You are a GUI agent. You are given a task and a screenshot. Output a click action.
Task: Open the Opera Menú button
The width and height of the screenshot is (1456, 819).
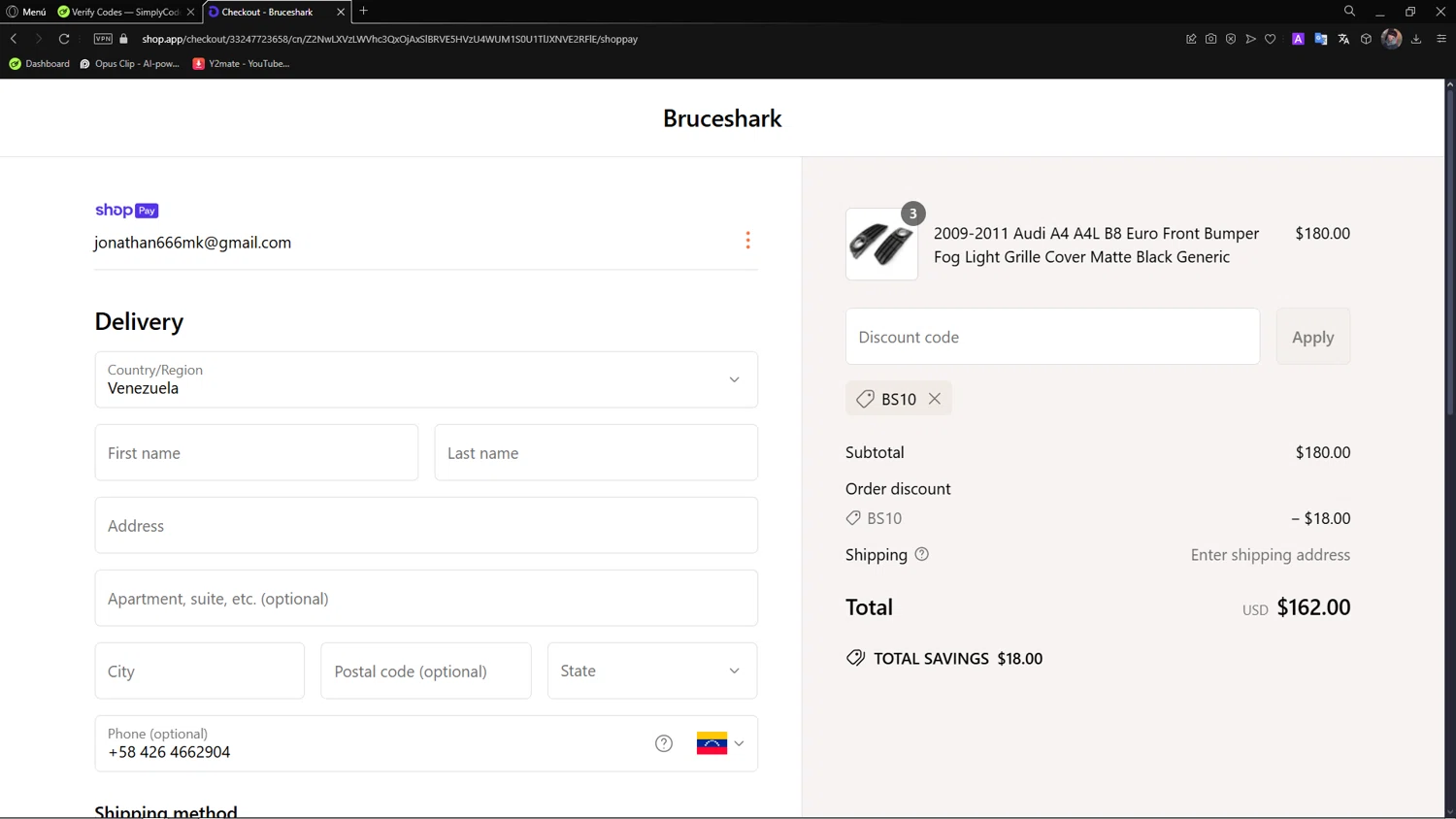26,12
